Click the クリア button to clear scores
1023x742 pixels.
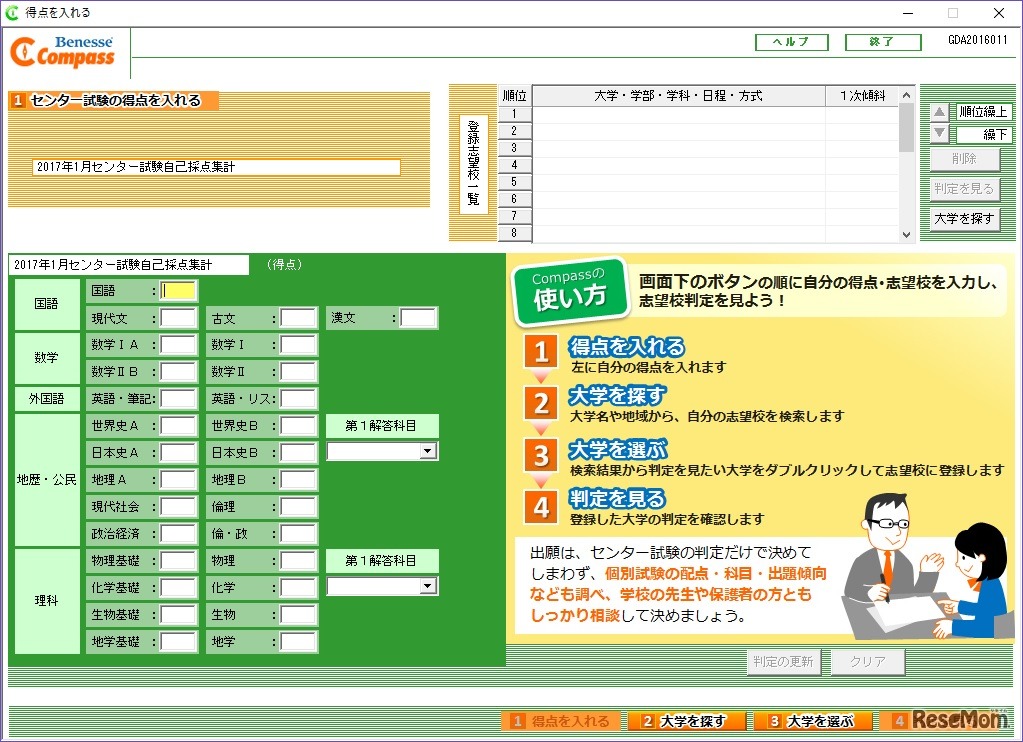[866, 661]
